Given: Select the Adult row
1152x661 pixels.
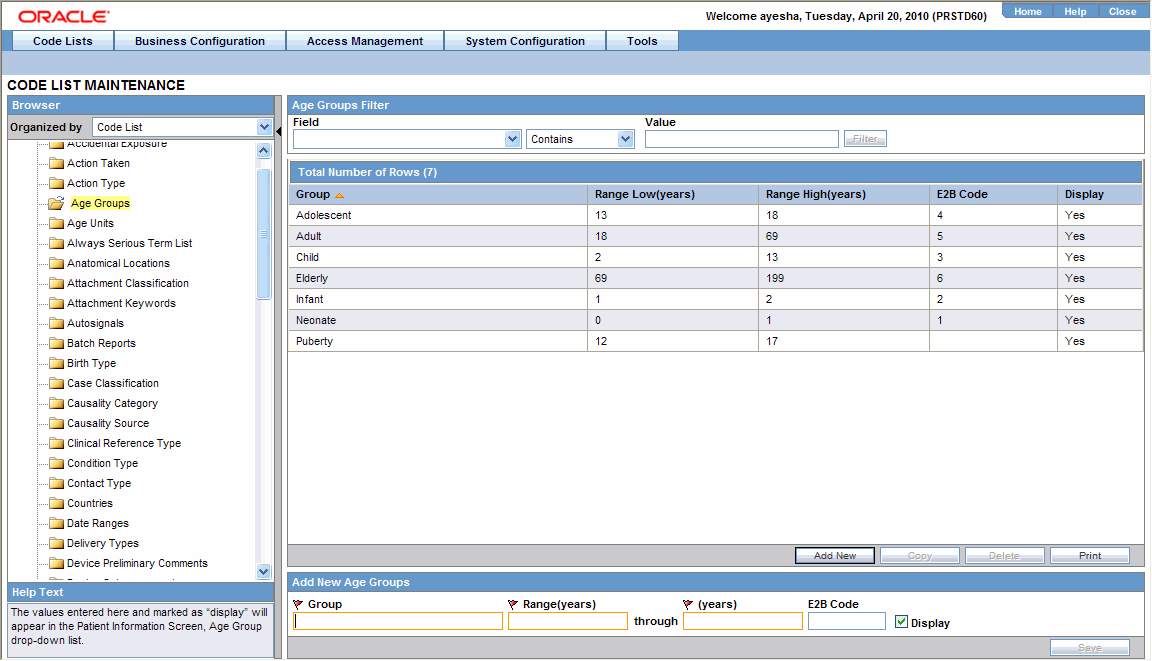Looking at the screenshot, I should pos(716,236).
